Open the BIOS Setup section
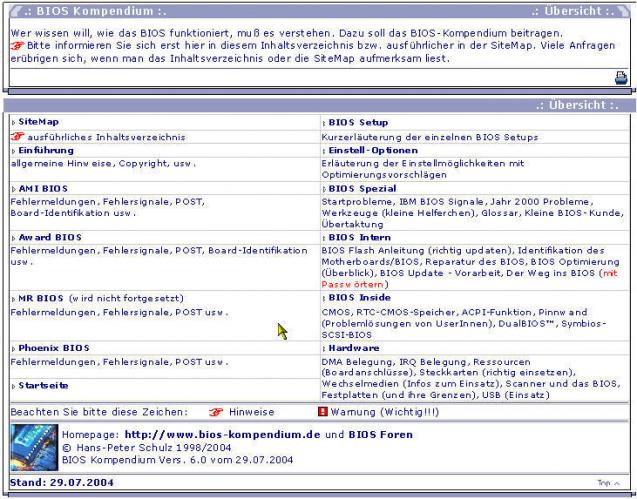 click(358, 122)
